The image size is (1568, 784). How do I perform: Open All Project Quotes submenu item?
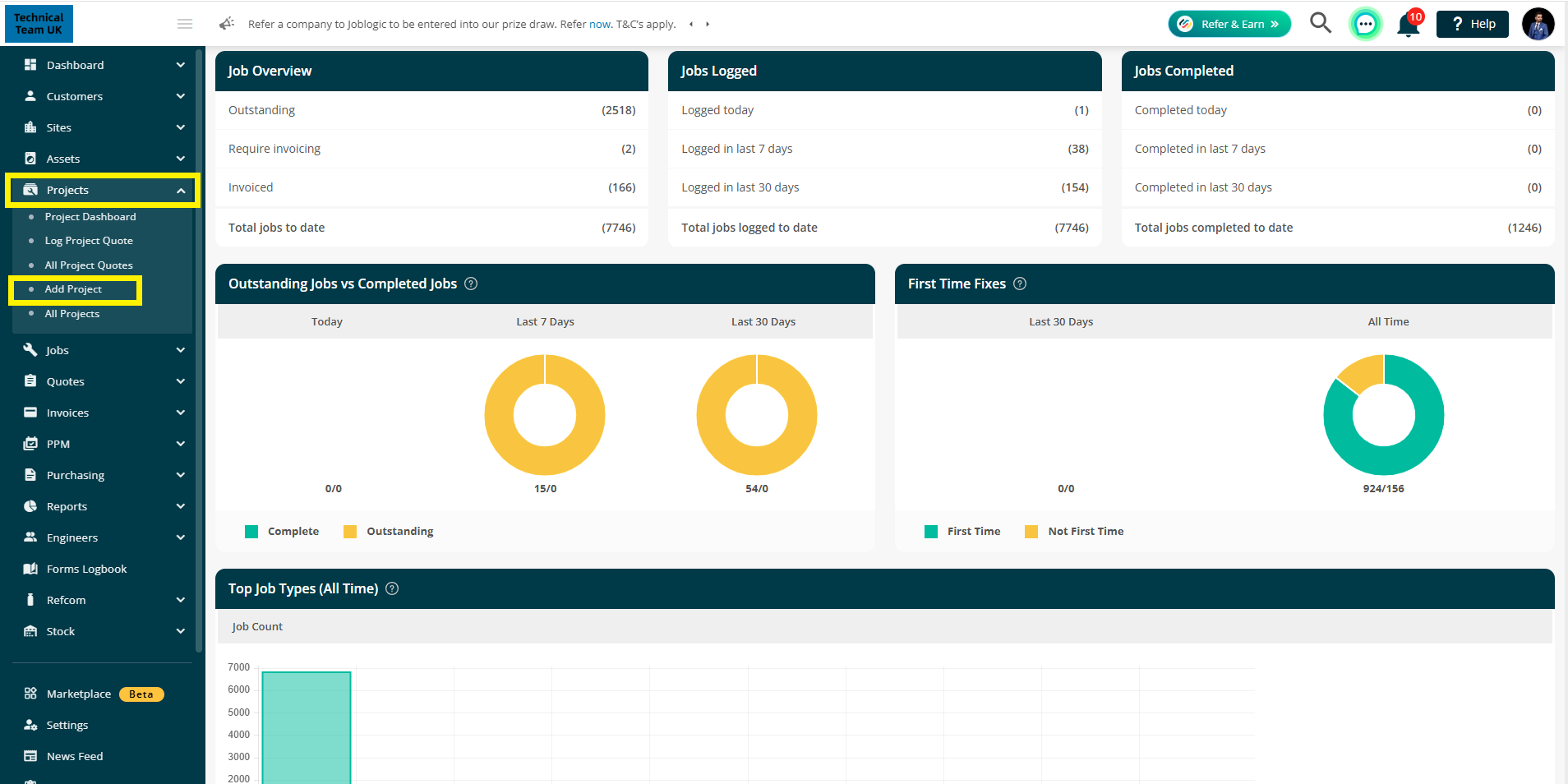coord(89,265)
